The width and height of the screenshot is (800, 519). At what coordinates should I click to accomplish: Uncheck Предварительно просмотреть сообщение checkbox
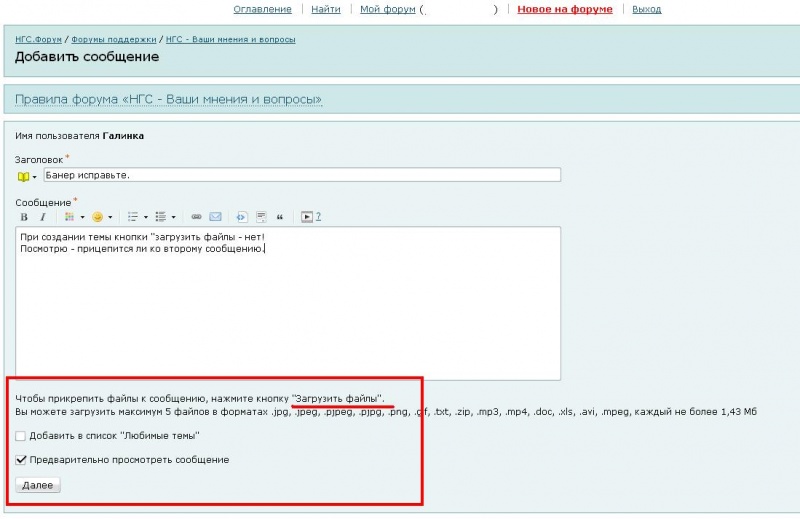point(20,460)
